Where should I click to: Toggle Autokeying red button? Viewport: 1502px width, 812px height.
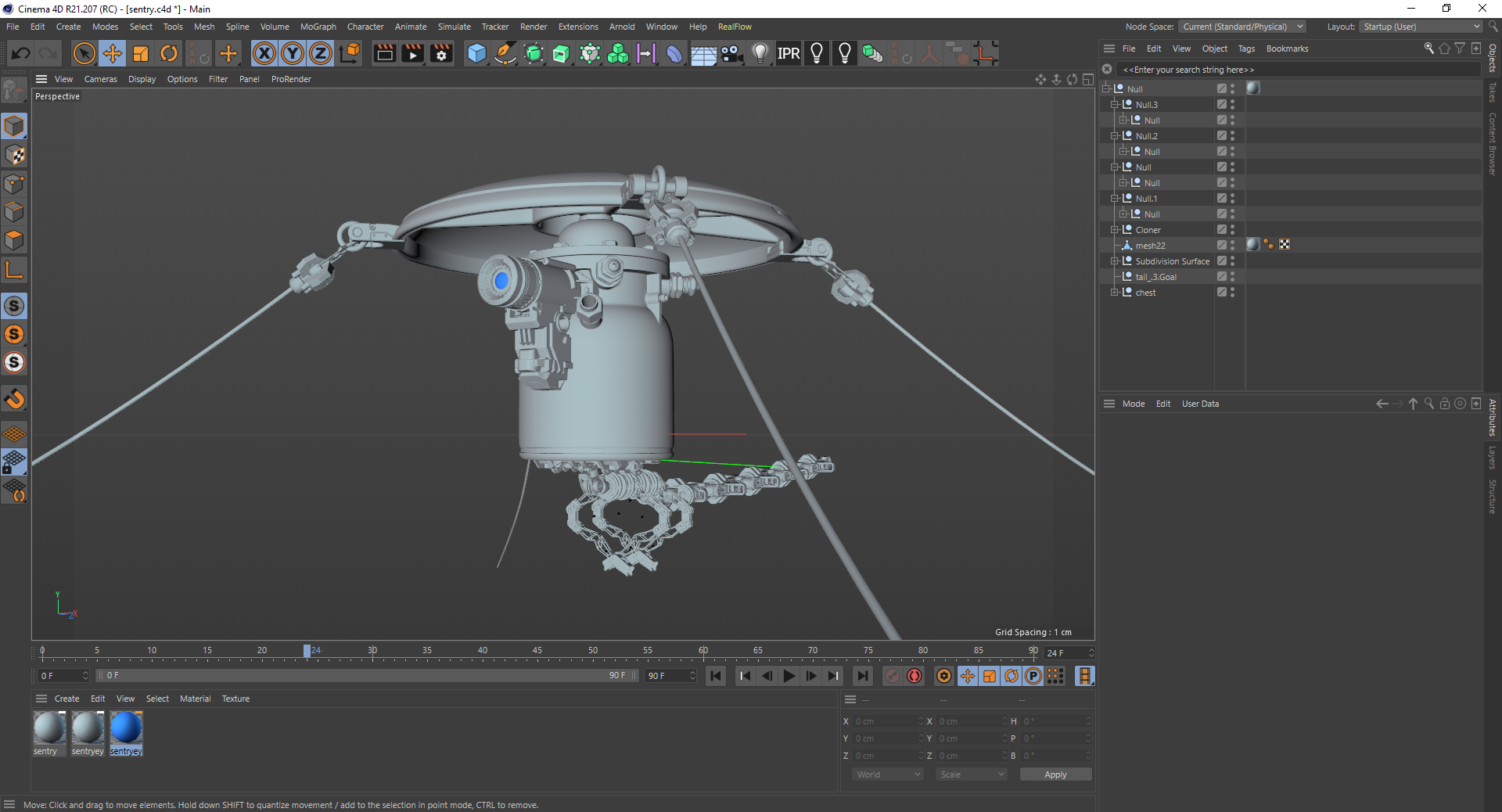tap(914, 676)
